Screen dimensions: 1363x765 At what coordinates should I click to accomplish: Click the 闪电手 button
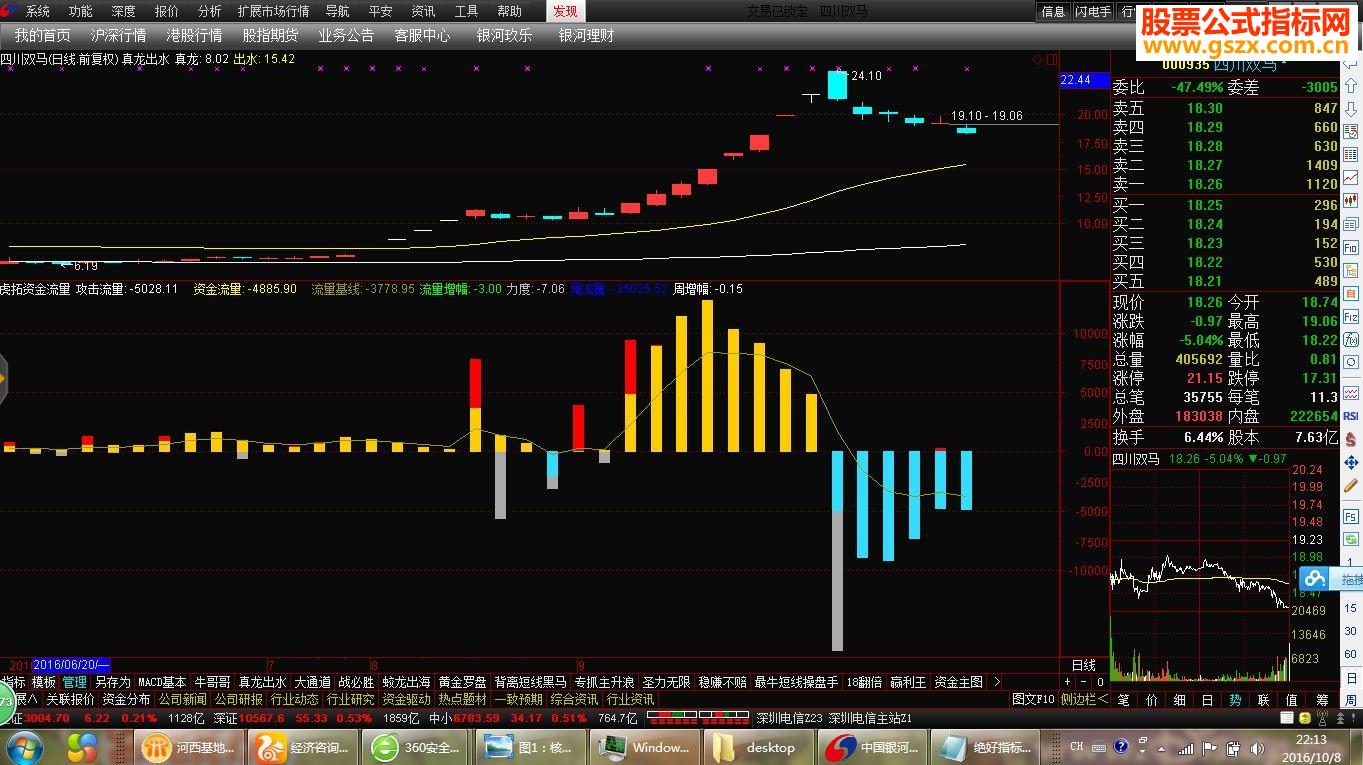click(1092, 11)
